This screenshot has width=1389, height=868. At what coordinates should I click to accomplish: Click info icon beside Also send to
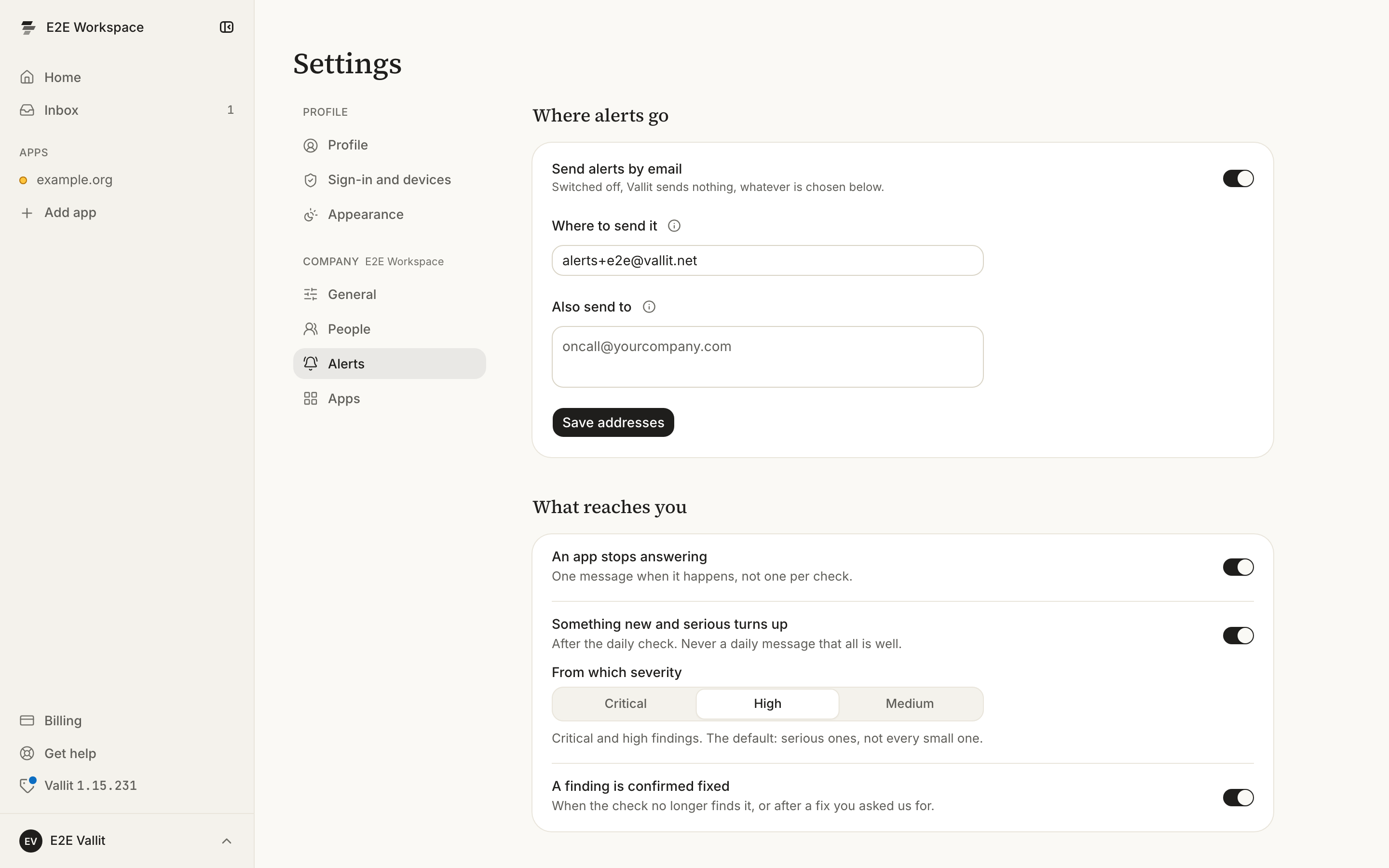[649, 307]
